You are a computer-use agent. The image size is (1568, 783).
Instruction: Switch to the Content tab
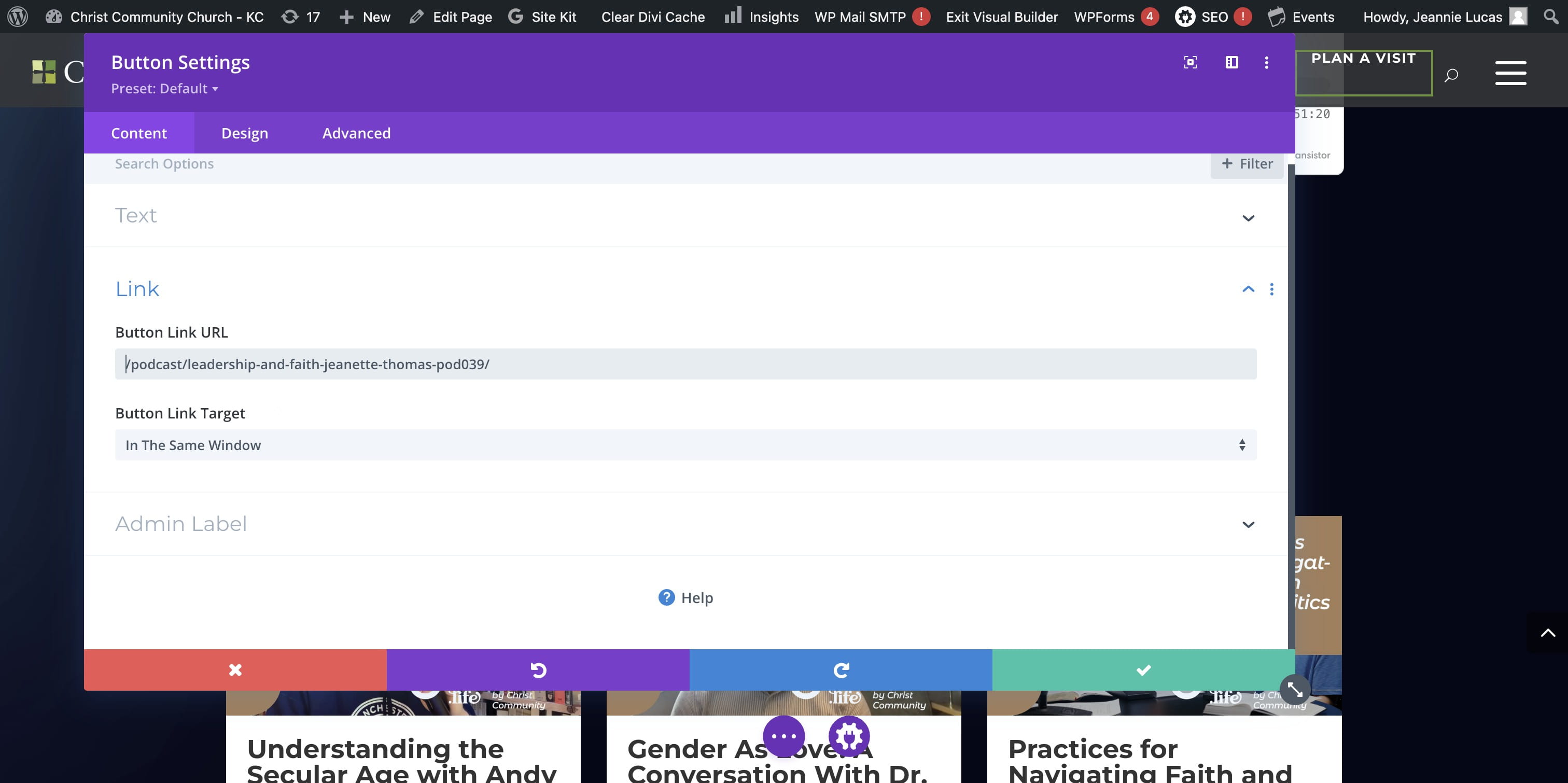click(x=139, y=133)
